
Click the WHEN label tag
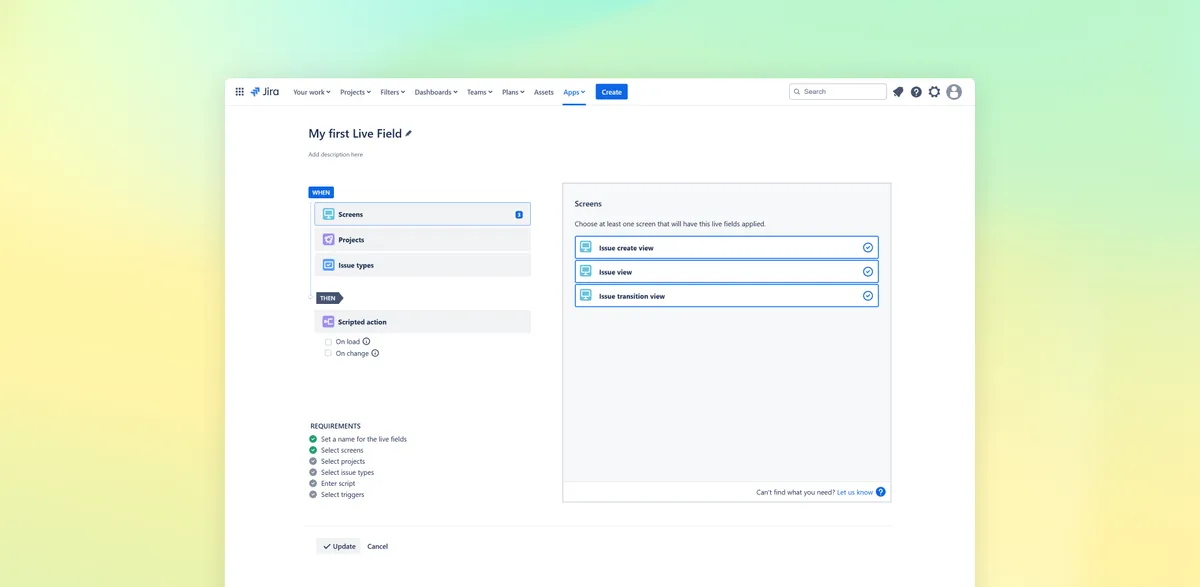pos(321,192)
